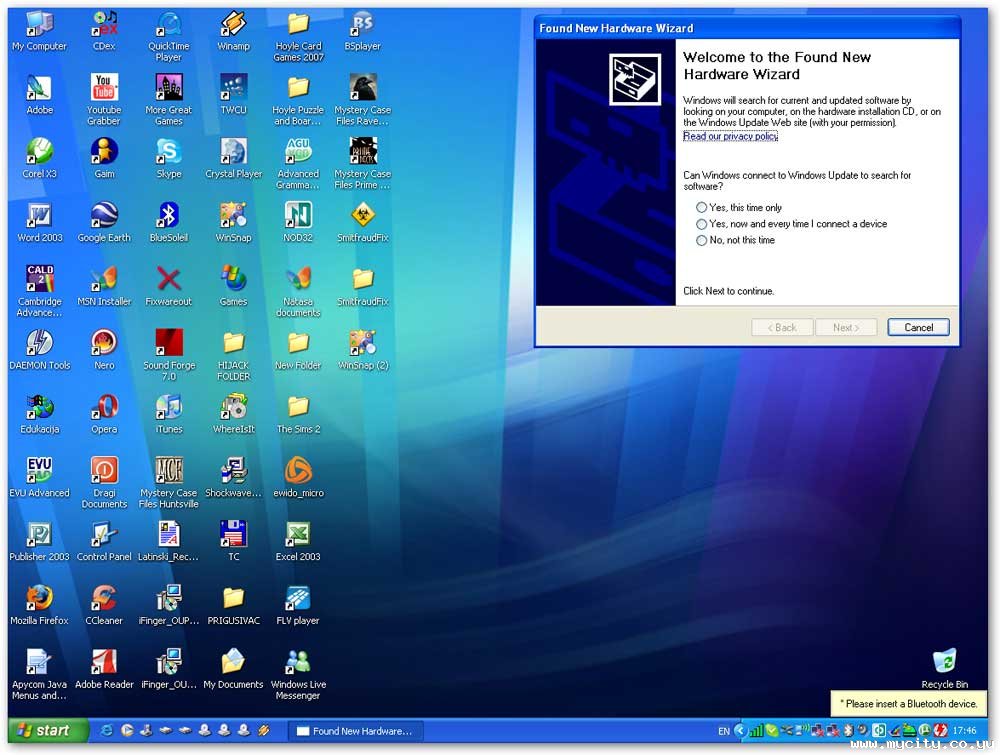Open The Sims 2 folder

pyautogui.click(x=298, y=414)
